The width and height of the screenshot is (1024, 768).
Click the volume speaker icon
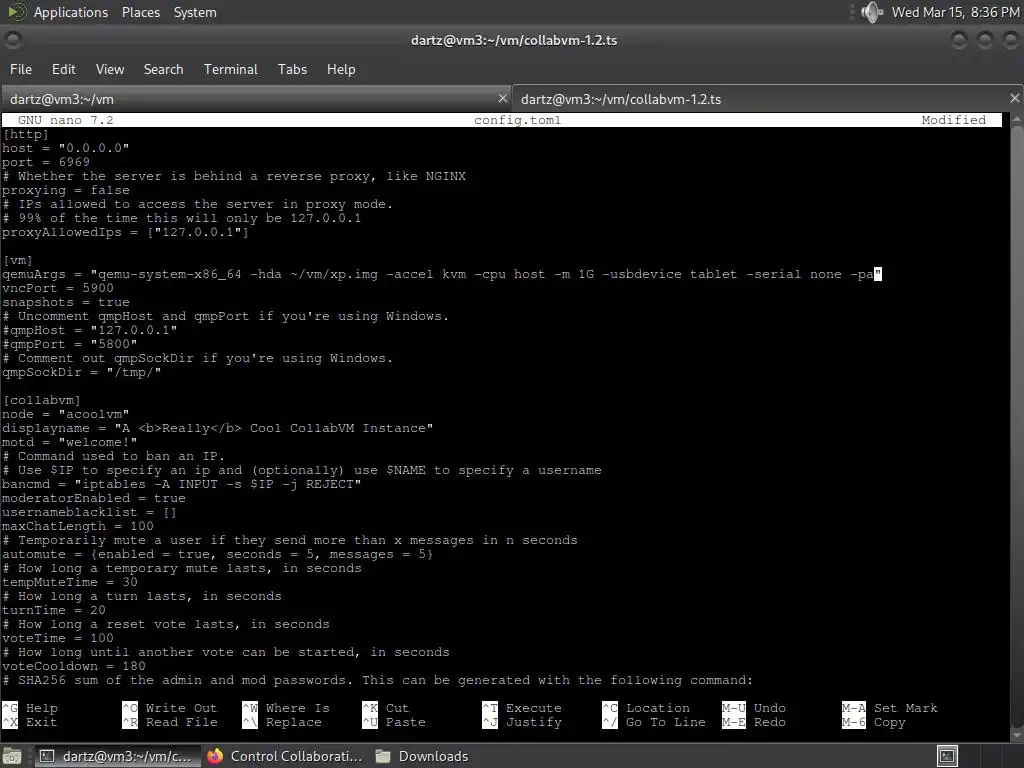click(871, 12)
